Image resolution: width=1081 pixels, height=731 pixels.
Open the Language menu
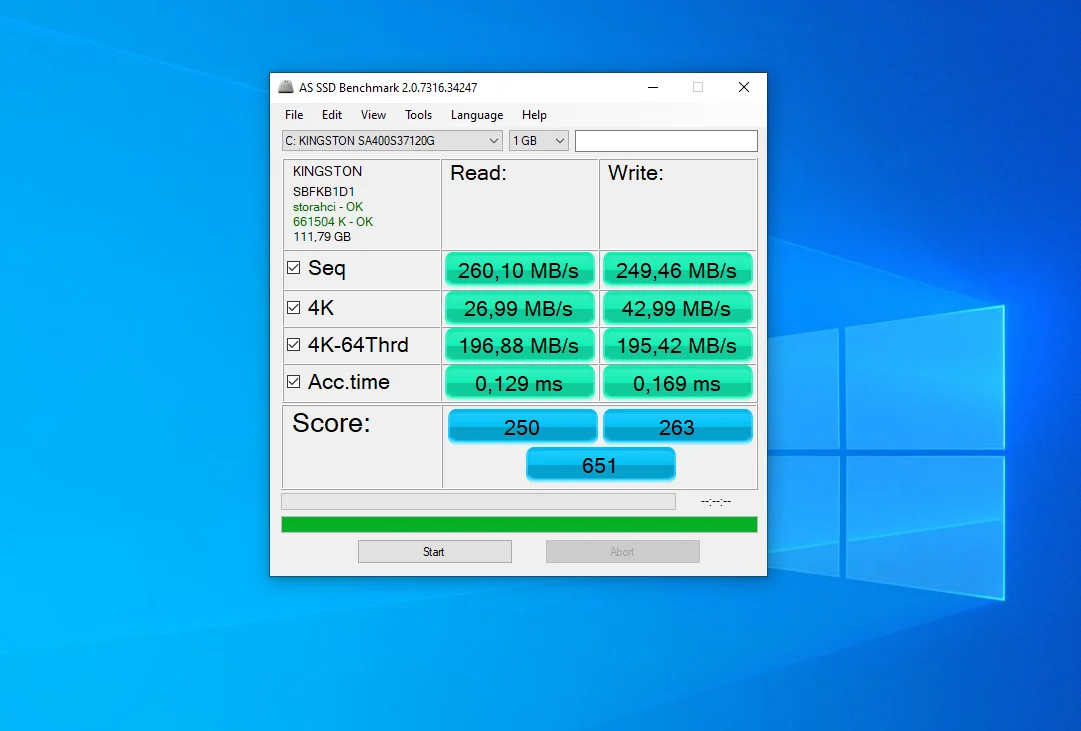point(477,115)
